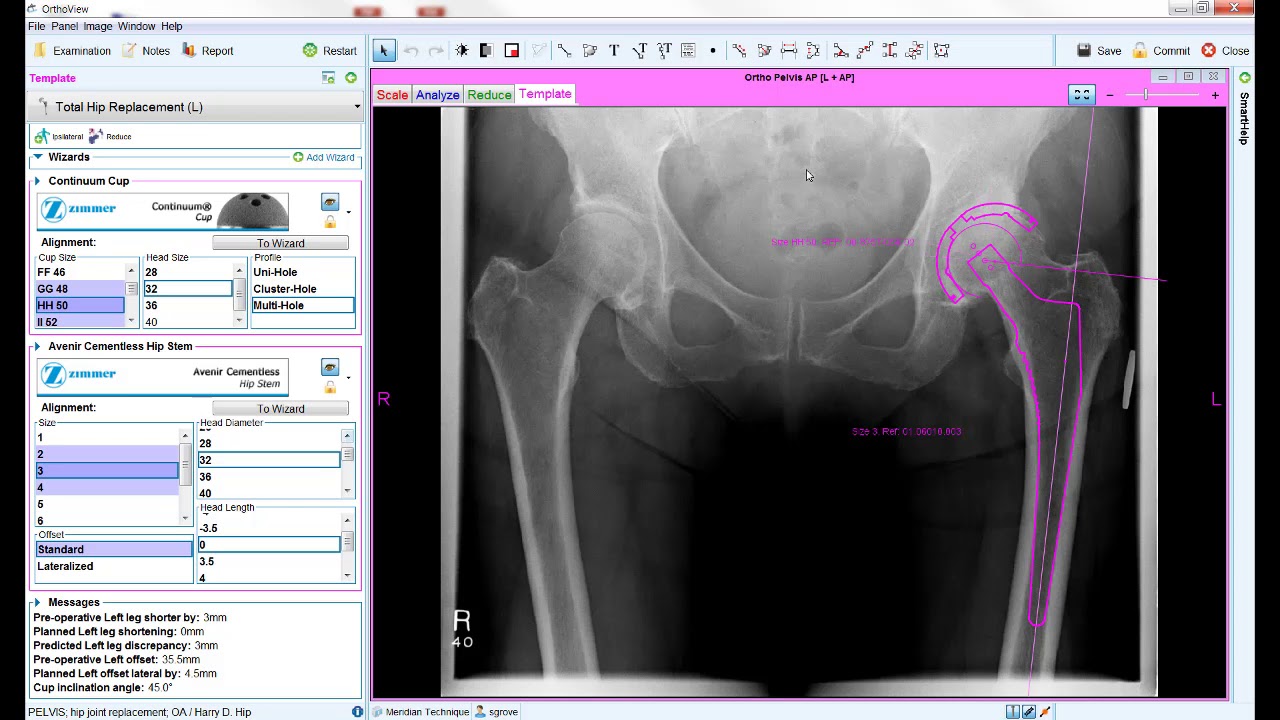Screen dimensions: 1280x720
Task: Click the Reduce icon in Template panel
Action: [96, 136]
